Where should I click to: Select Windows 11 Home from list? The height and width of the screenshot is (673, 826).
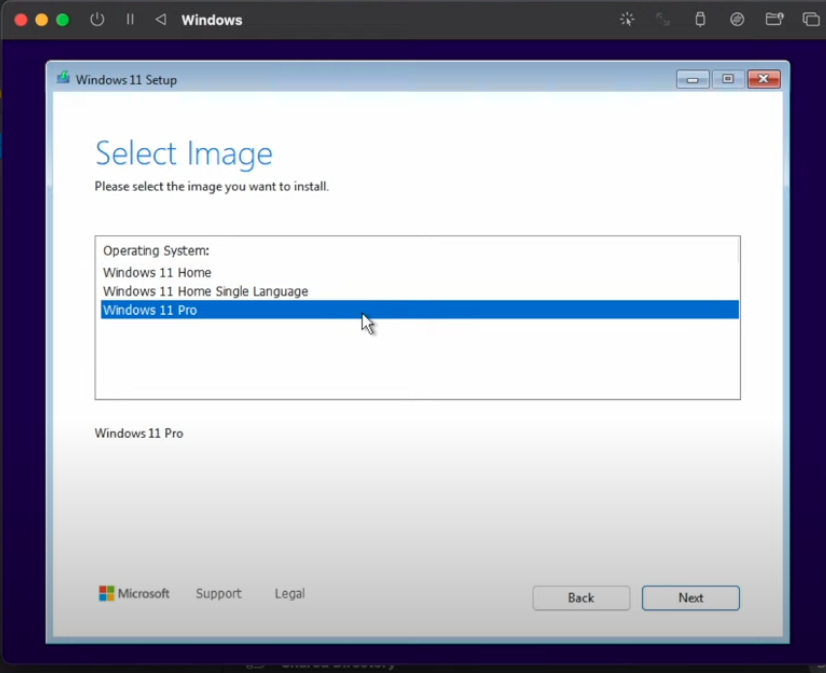419,273
